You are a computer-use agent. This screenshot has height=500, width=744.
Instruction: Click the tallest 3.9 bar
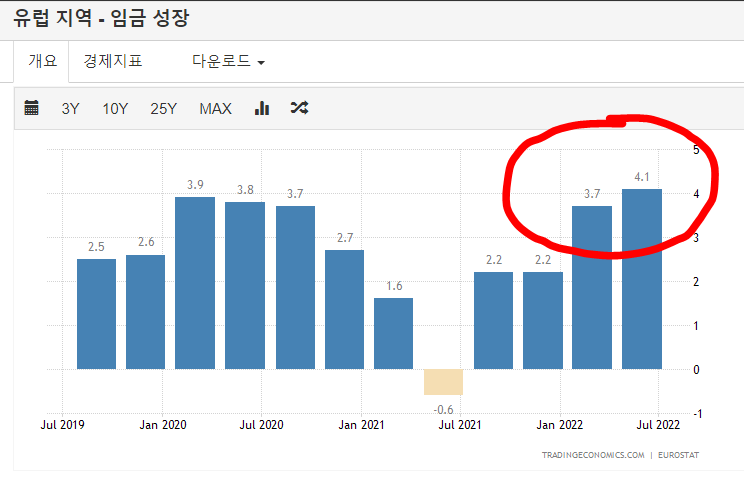click(195, 283)
